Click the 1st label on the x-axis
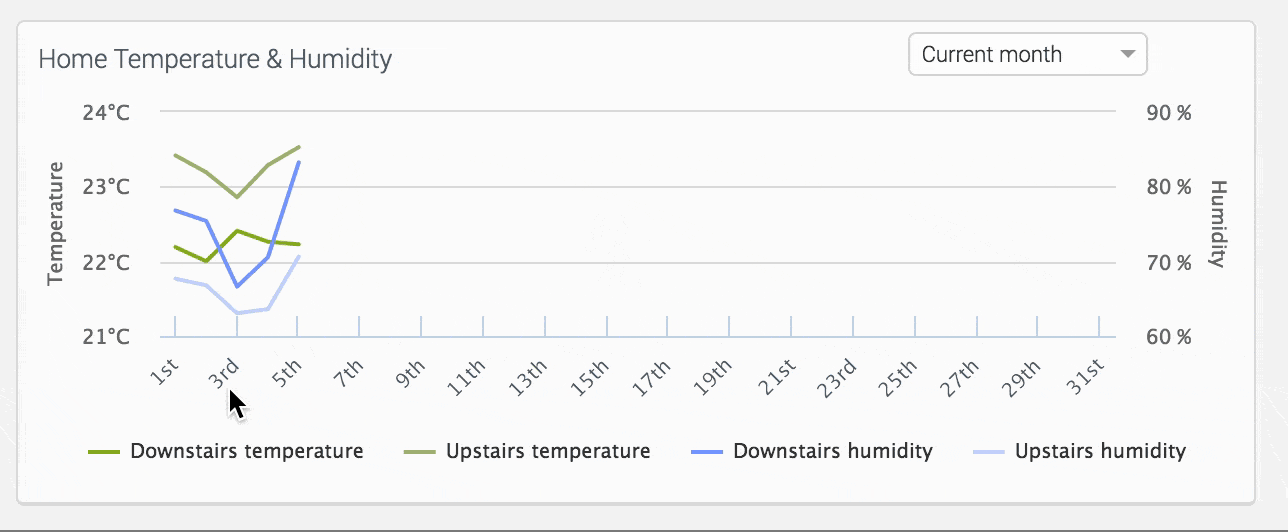 165,375
